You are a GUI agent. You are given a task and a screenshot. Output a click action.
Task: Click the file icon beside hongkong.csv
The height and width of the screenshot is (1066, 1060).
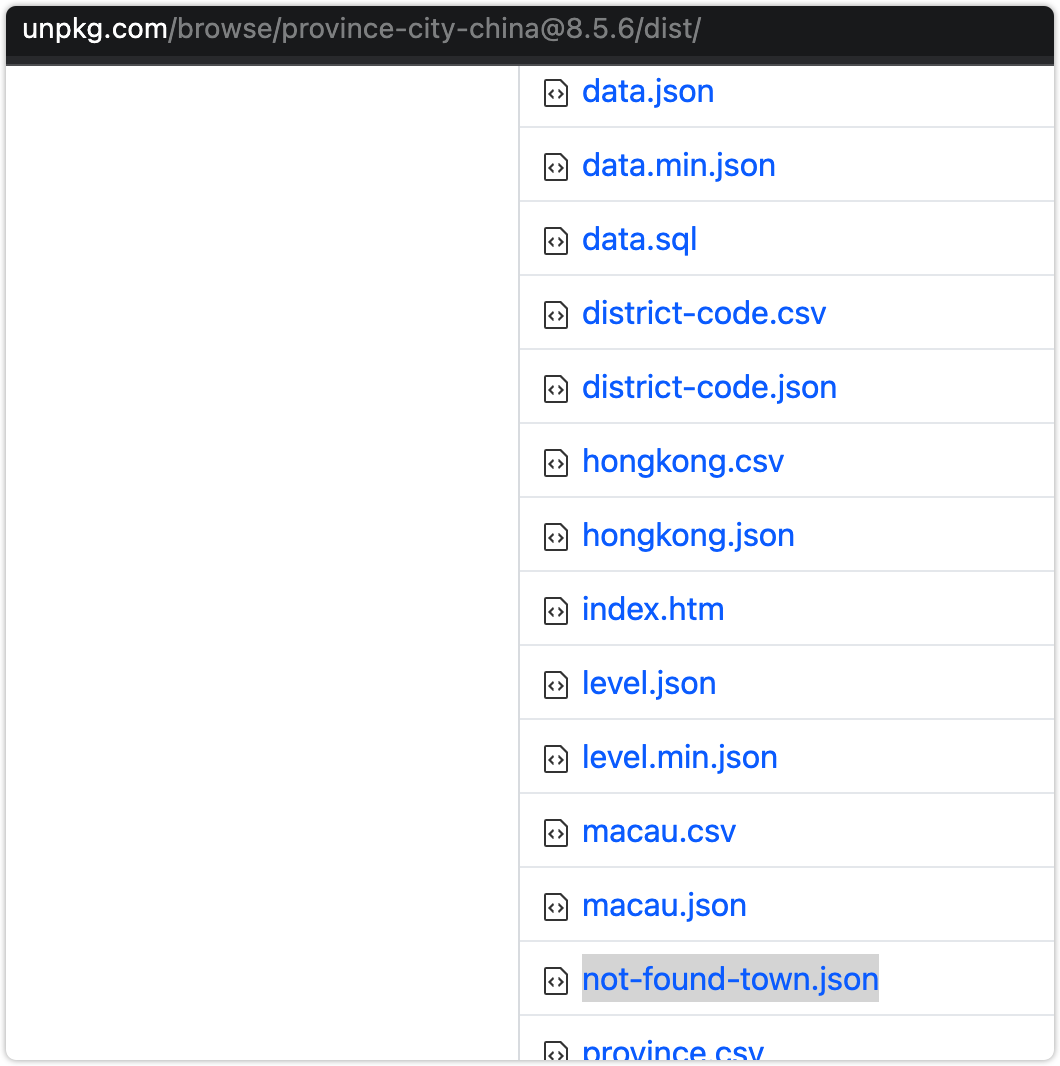coord(556,463)
